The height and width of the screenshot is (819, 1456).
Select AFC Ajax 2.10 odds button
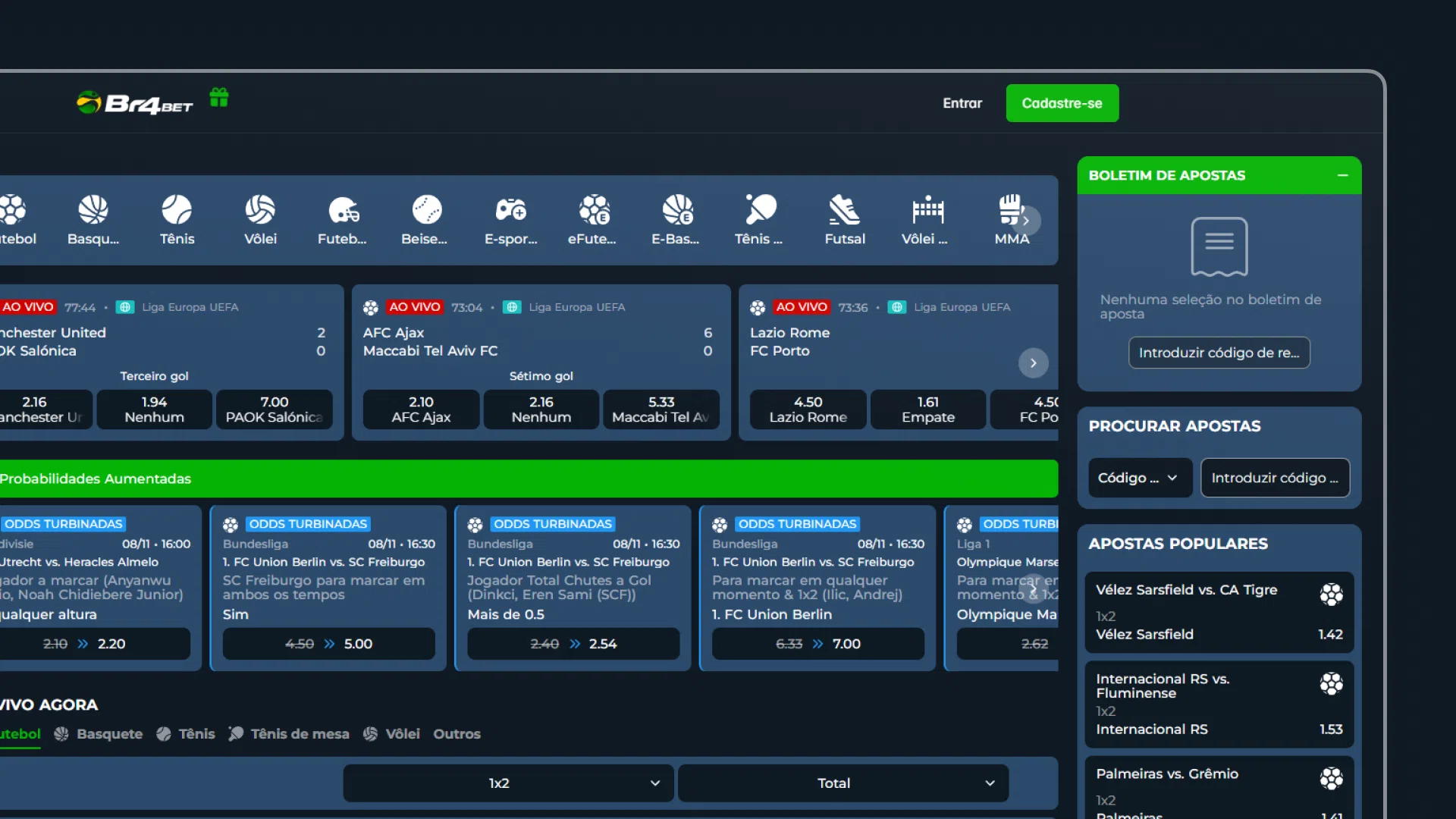pyautogui.click(x=421, y=409)
